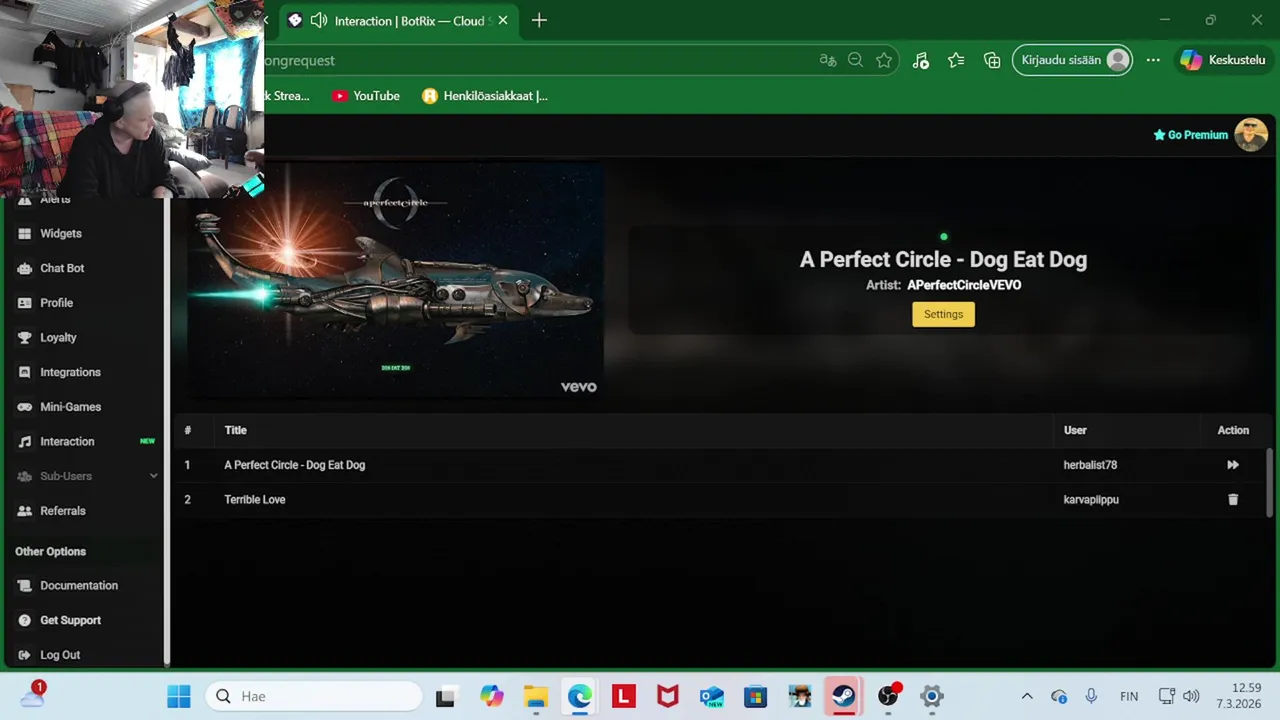The height and width of the screenshot is (720, 1280).
Task: Click the Hae taskbar search box
Action: 314,696
